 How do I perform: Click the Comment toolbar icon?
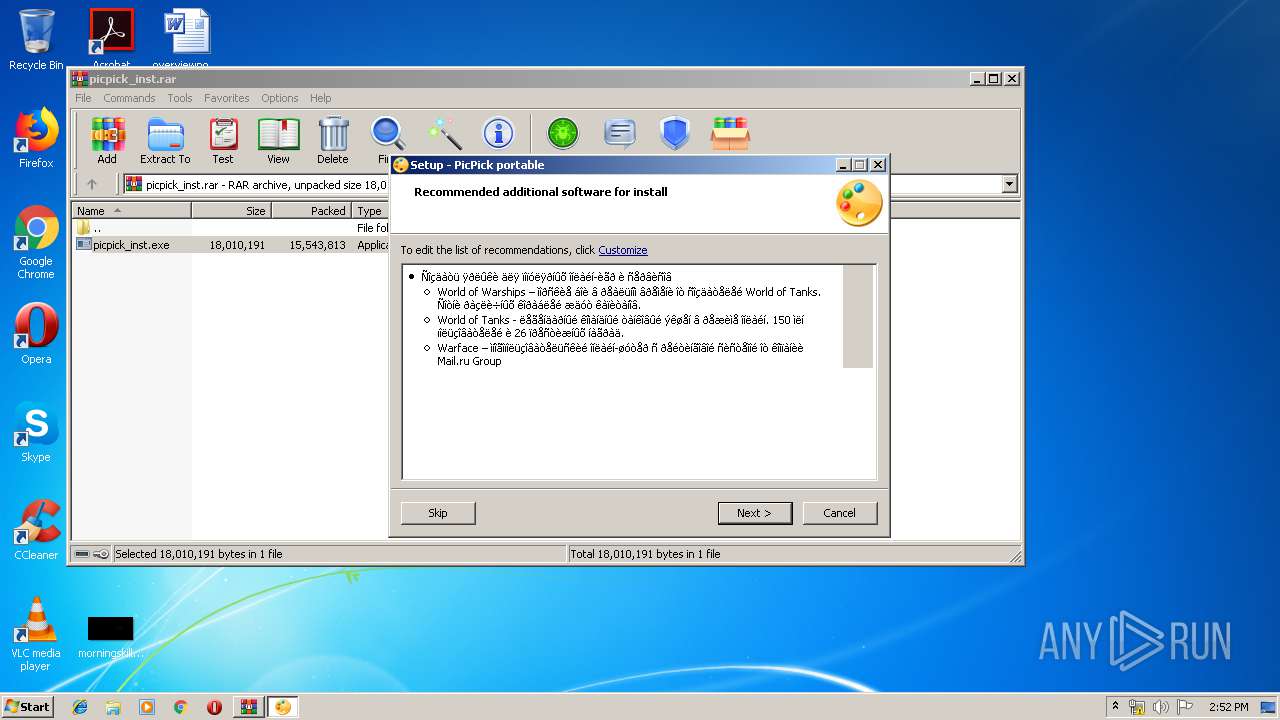click(620, 133)
